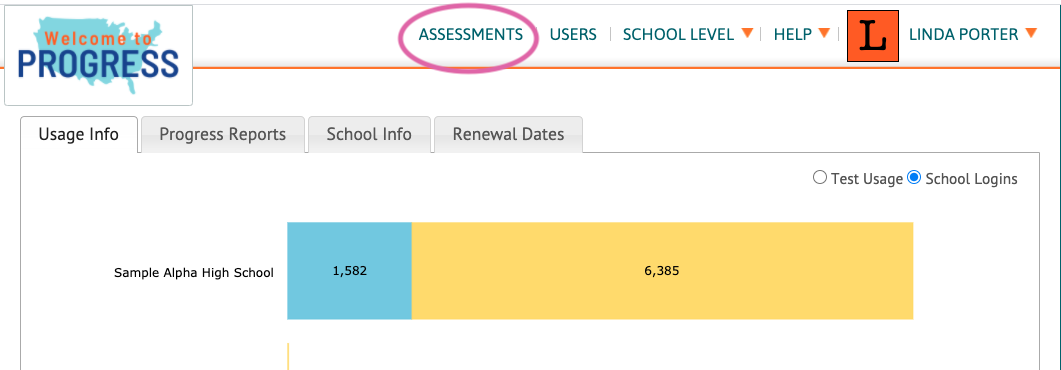Click the blue 1,582 bar segment
This screenshot has width=1061, height=370.
349,271
